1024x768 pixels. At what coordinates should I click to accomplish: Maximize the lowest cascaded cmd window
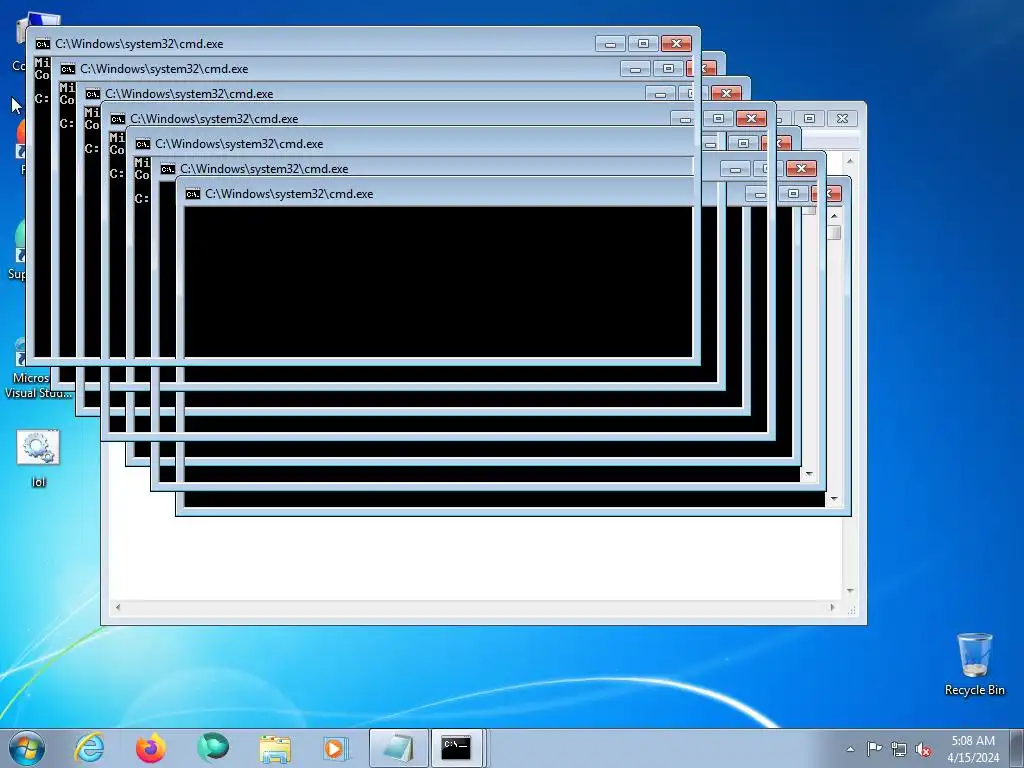coord(793,194)
